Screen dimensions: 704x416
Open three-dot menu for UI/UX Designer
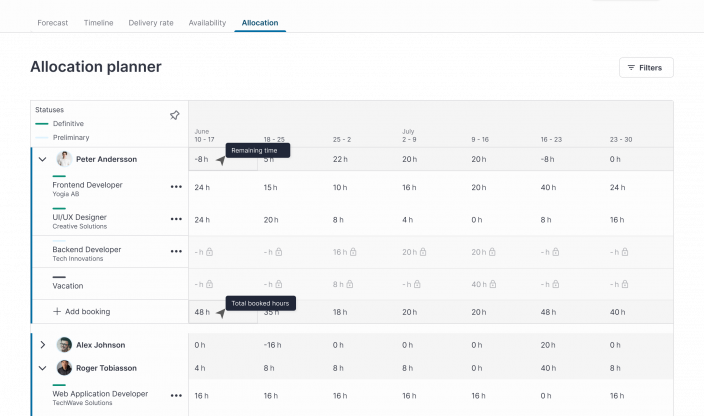176,219
